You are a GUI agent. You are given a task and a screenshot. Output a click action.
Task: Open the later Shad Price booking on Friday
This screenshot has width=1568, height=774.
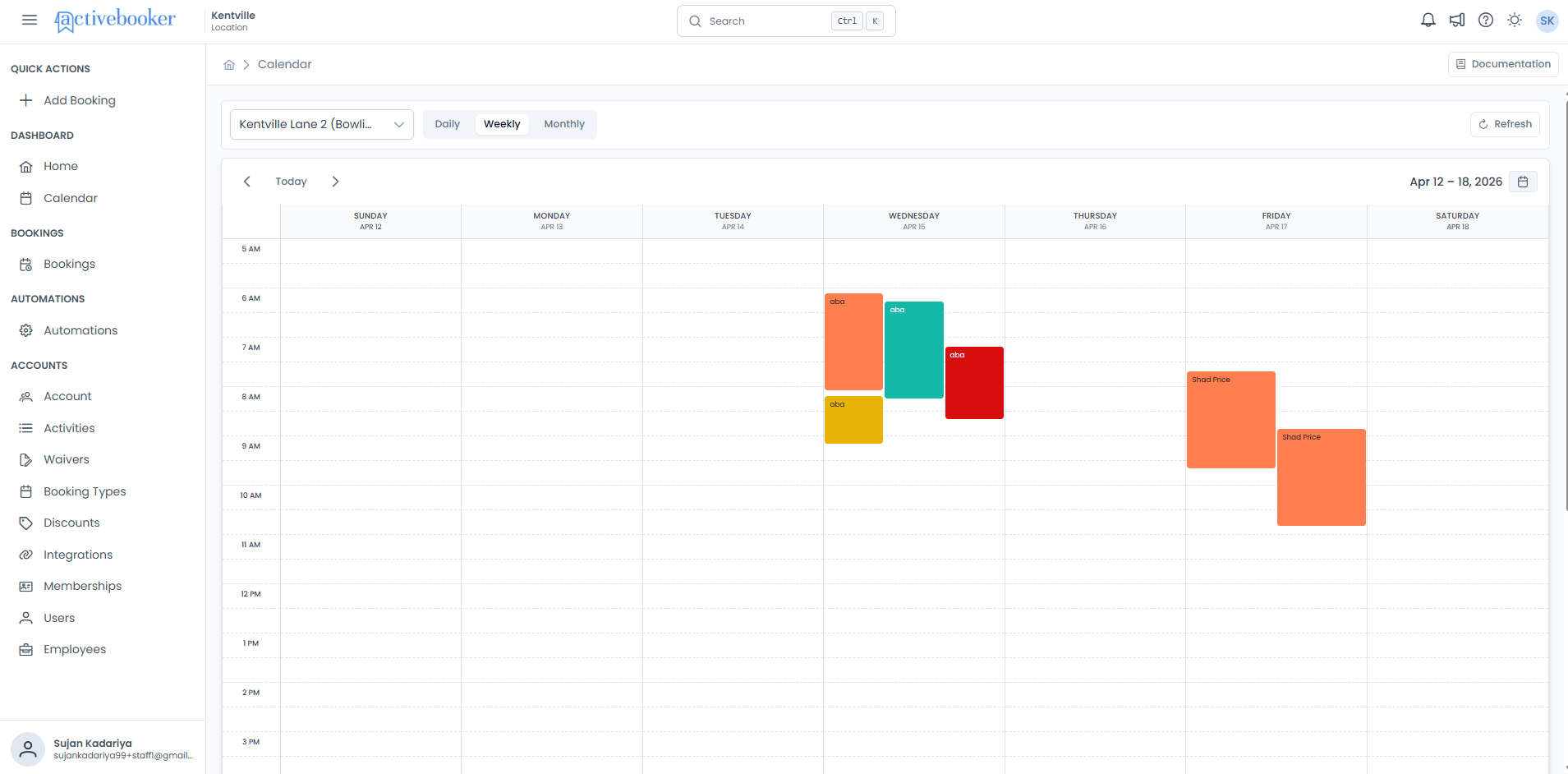click(1322, 477)
